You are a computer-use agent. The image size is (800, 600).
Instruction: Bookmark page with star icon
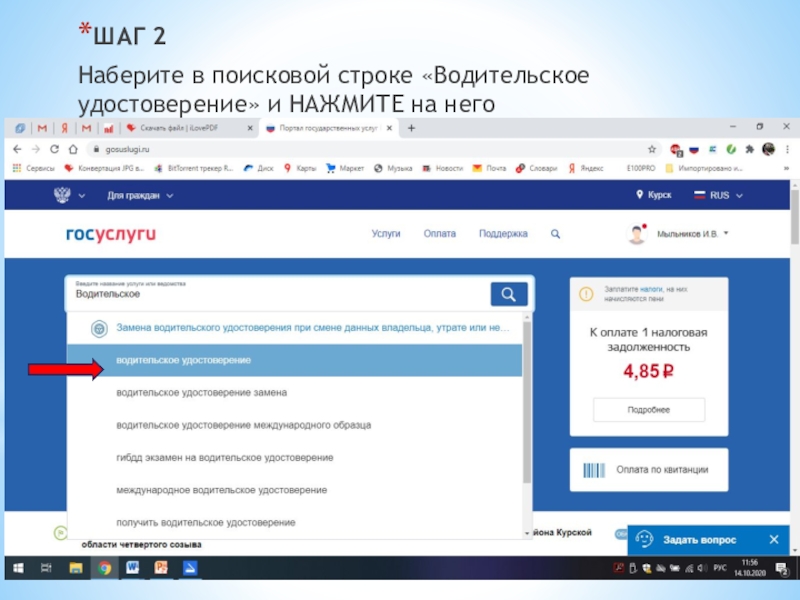point(651,149)
